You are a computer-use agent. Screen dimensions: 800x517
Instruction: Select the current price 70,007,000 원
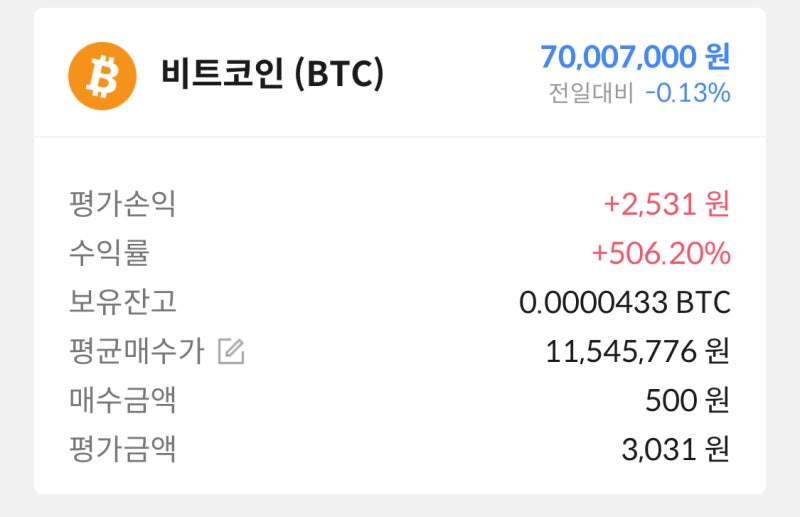click(635, 57)
